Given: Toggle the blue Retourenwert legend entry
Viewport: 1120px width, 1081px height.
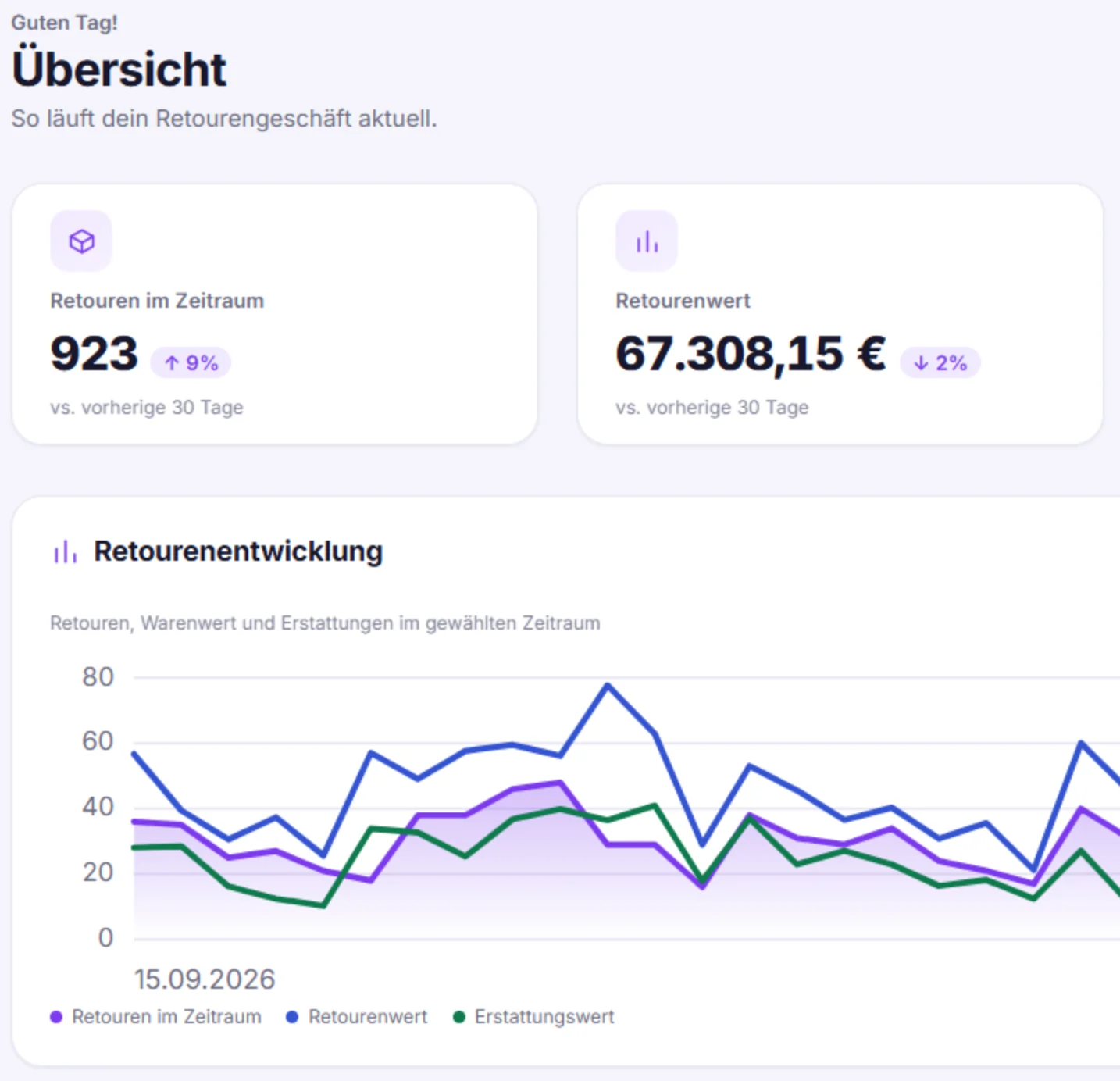Looking at the screenshot, I should coord(357,1017).
